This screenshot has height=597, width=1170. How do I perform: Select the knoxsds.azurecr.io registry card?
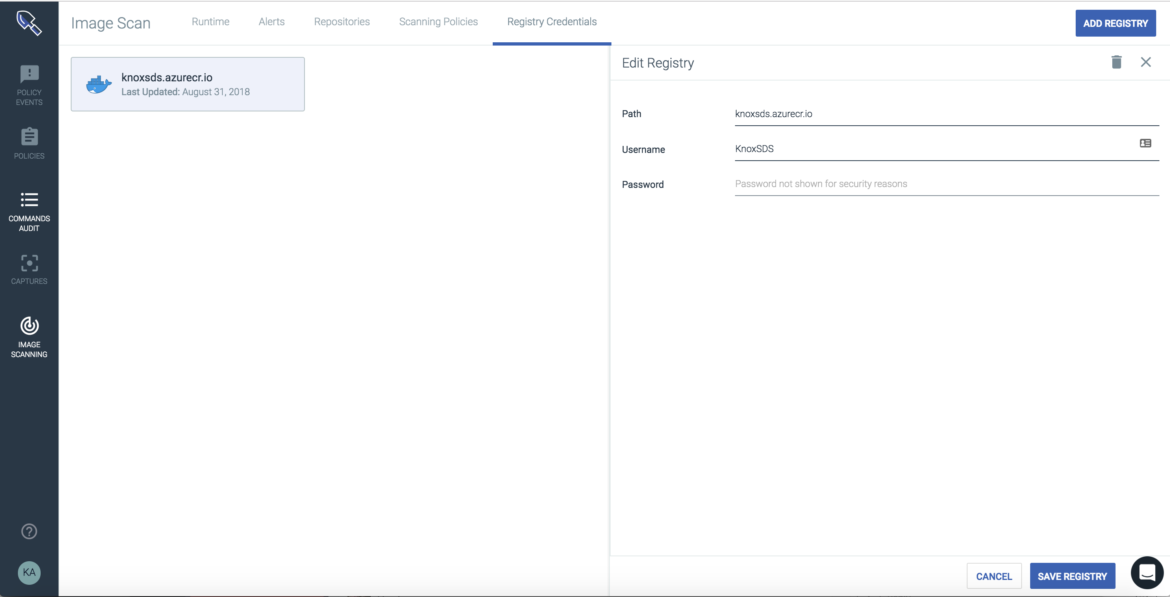pos(188,84)
